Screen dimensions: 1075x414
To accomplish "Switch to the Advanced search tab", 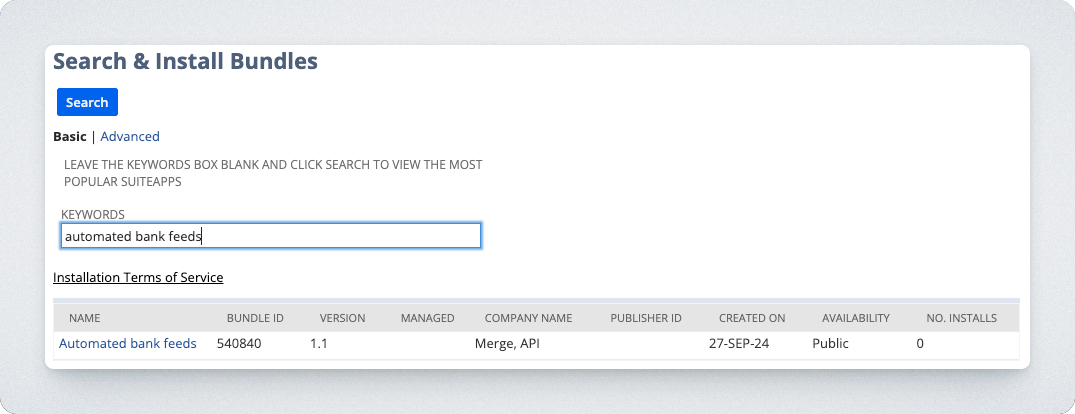I will pyautogui.click(x=130, y=137).
